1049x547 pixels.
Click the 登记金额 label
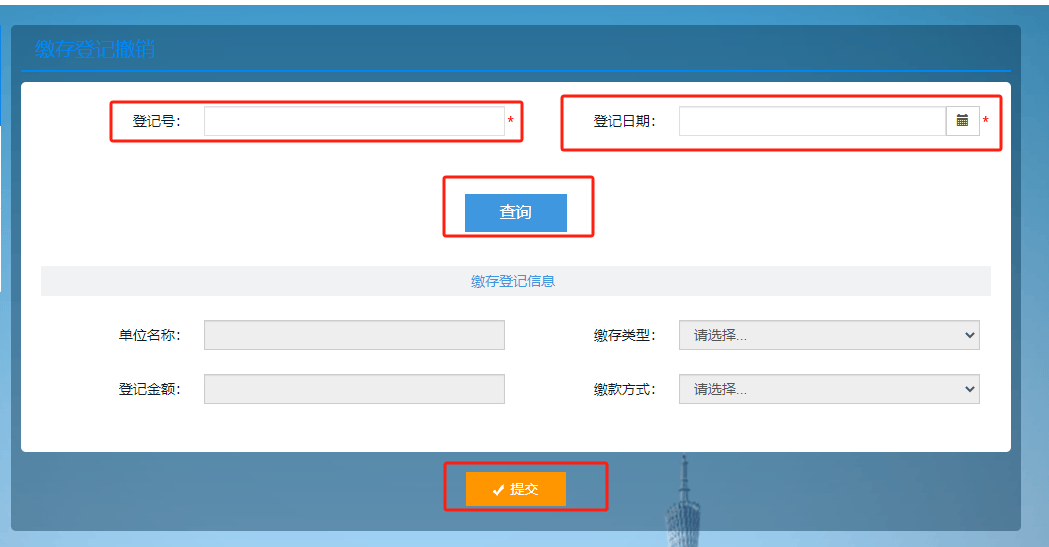point(149,389)
